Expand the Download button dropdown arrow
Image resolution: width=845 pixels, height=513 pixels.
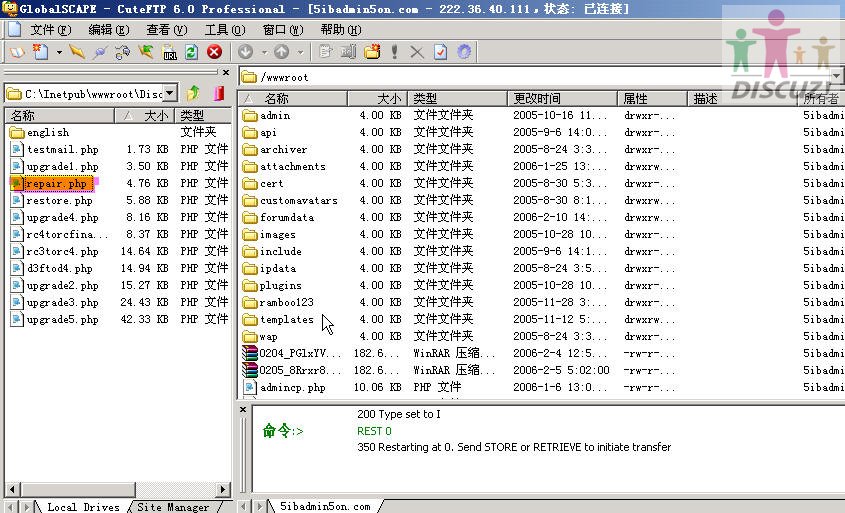[264, 52]
